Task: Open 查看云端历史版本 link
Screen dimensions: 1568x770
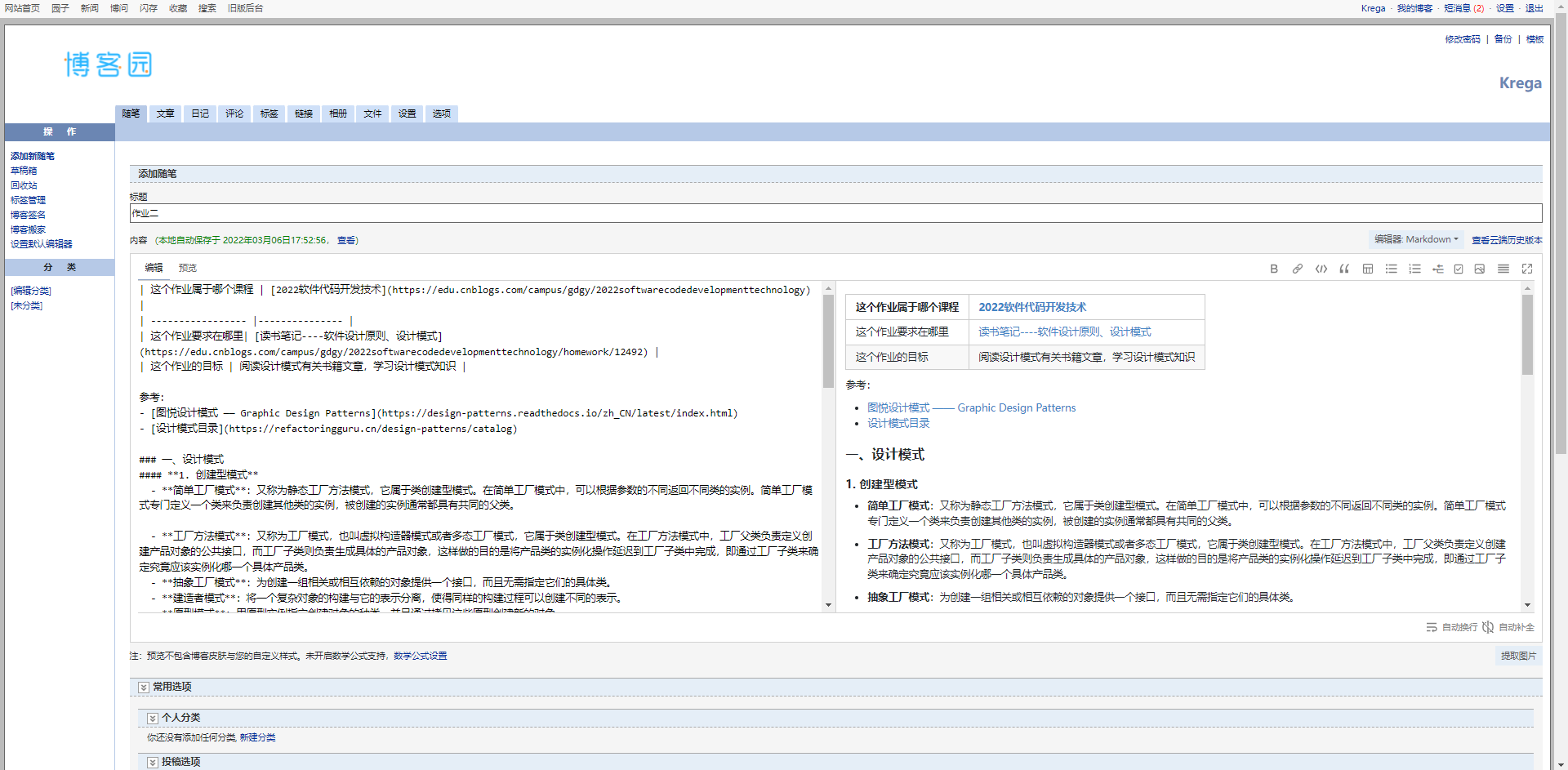Action: pyautogui.click(x=1507, y=240)
